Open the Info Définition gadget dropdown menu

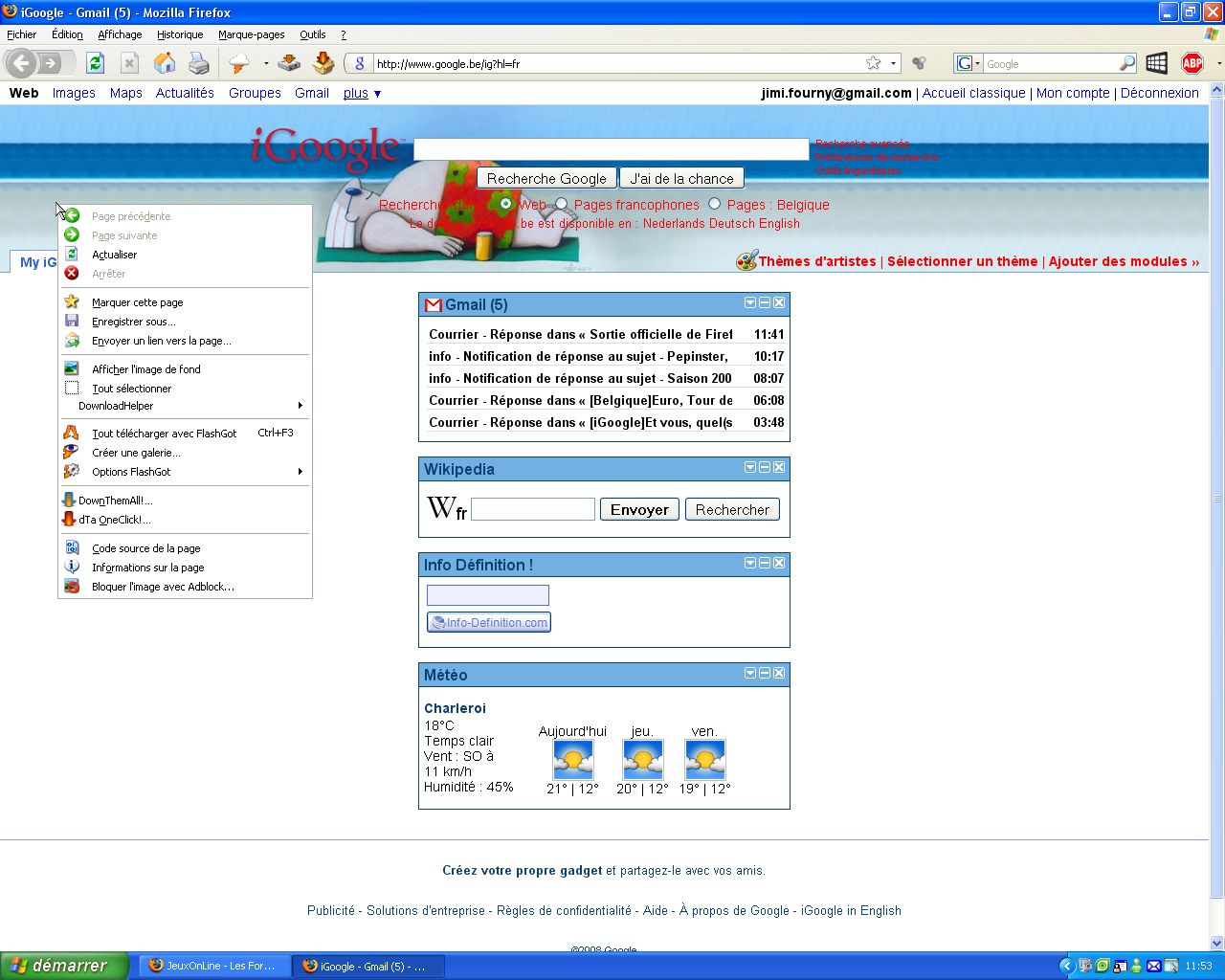click(750, 563)
